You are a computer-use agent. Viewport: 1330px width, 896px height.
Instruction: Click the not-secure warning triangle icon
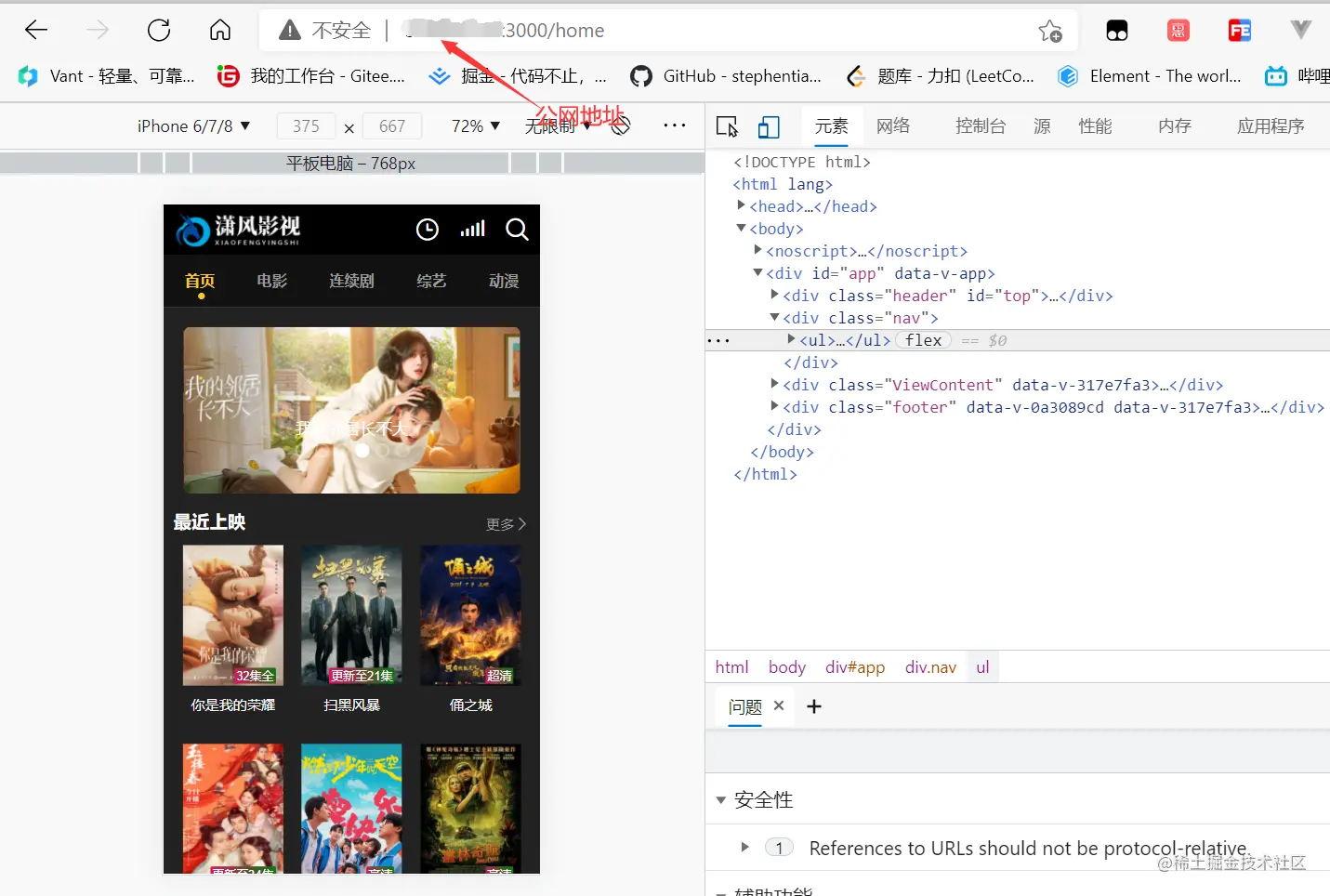click(x=290, y=31)
